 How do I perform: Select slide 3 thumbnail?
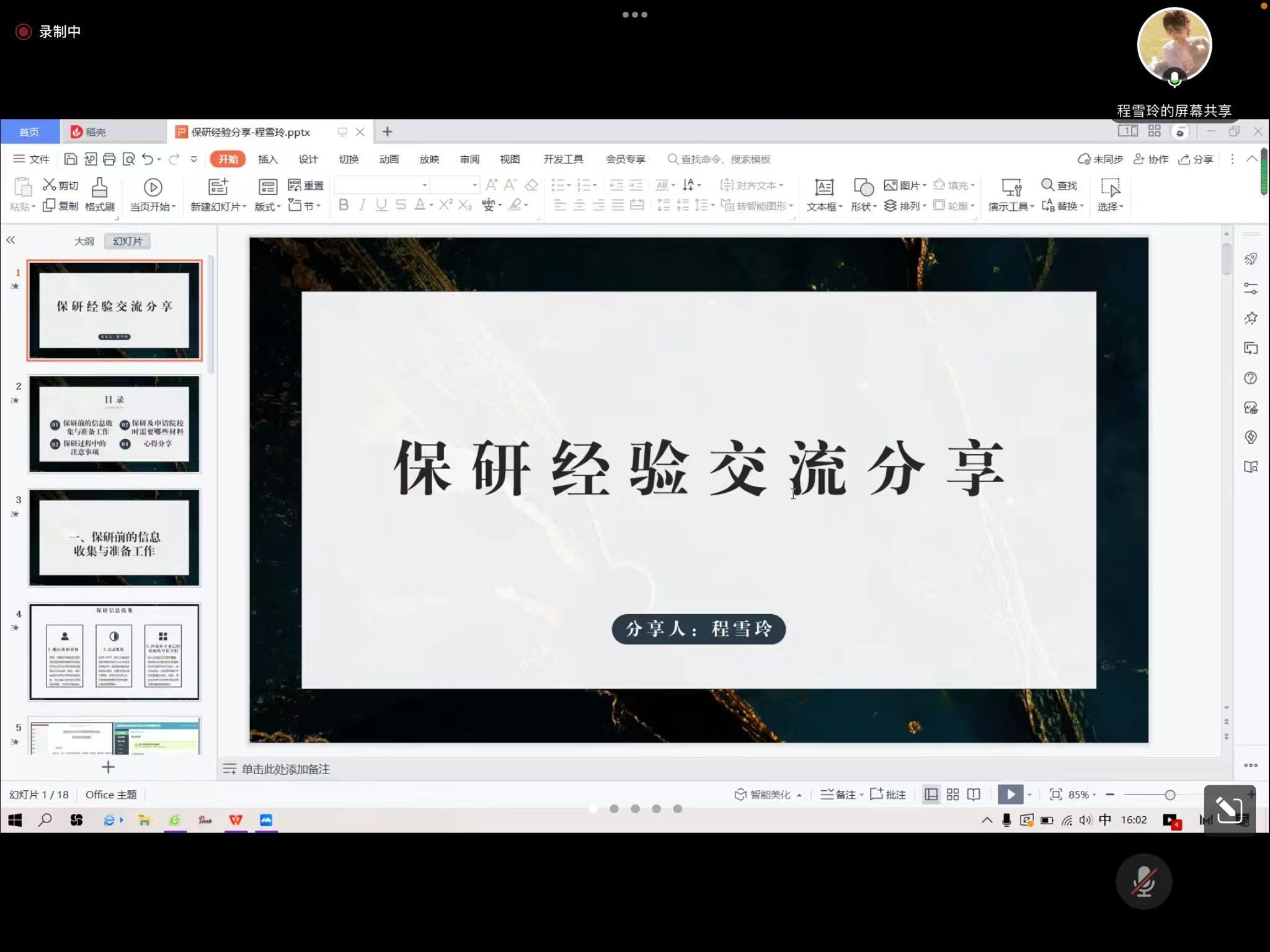click(115, 537)
